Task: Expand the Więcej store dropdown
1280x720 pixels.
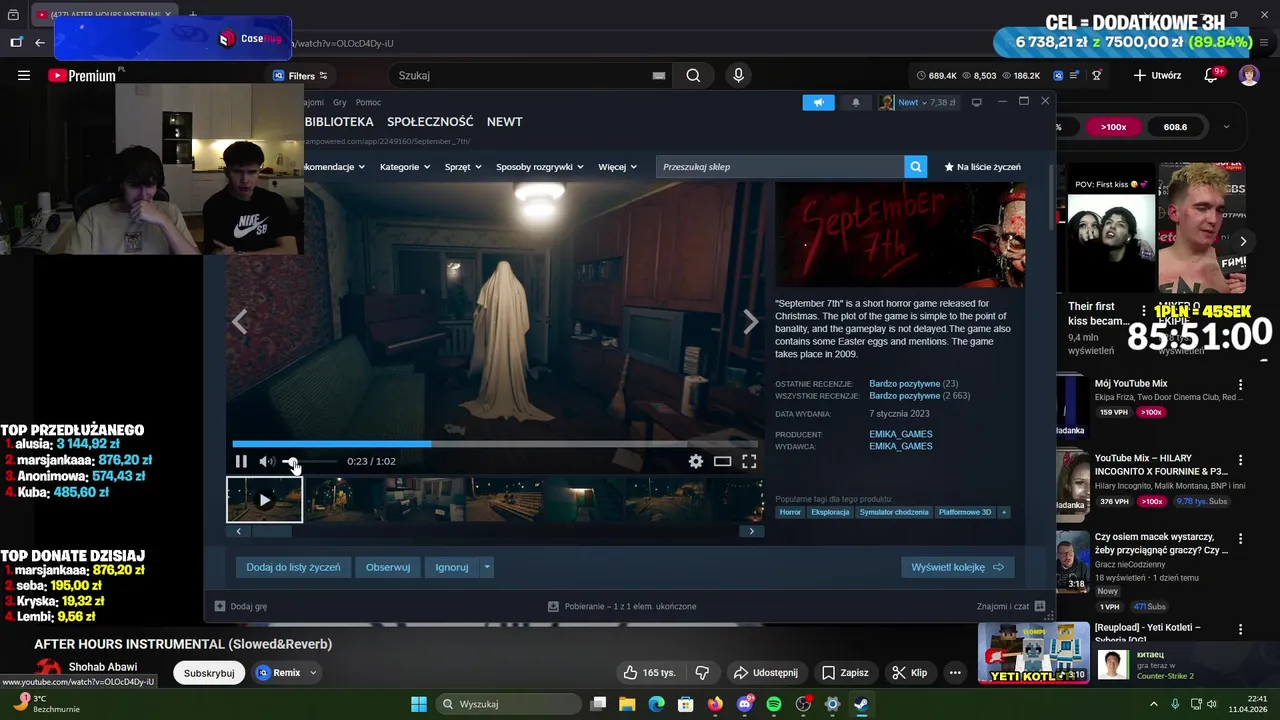Action: (618, 167)
